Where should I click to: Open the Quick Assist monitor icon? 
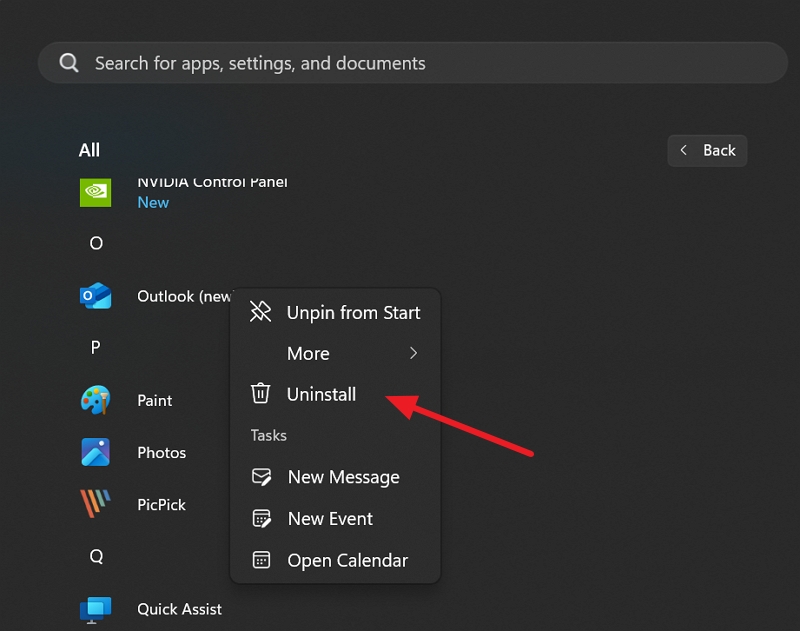95,610
